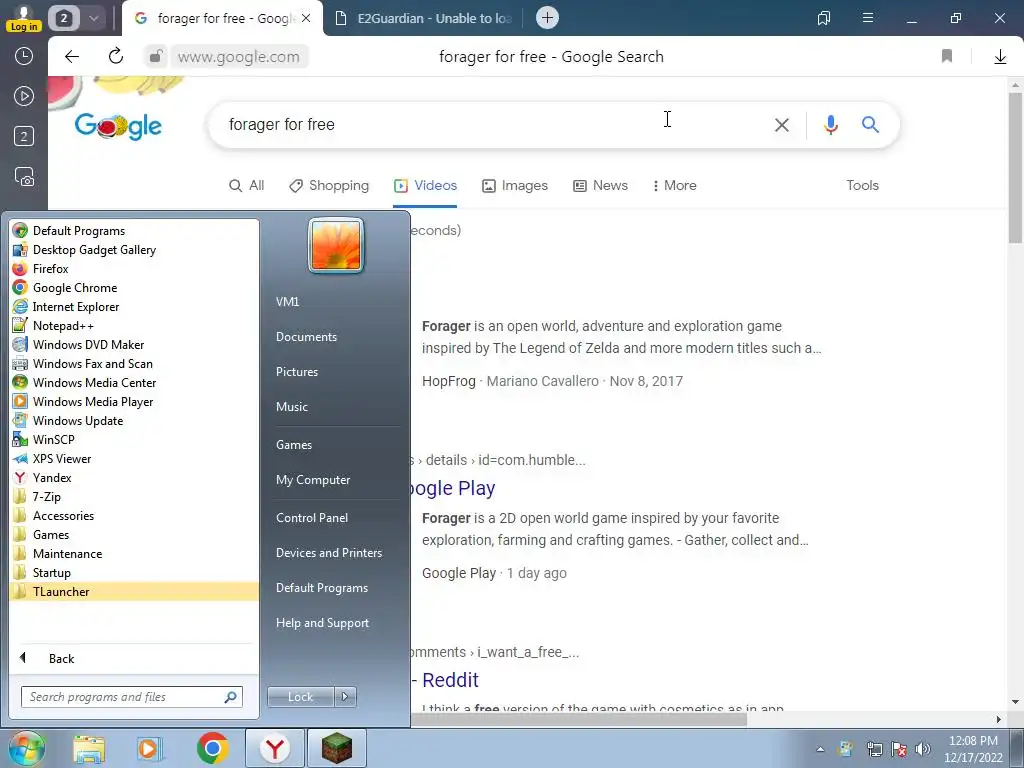Image resolution: width=1024 pixels, height=768 pixels.
Task: Open Tools search options
Action: pos(862,185)
